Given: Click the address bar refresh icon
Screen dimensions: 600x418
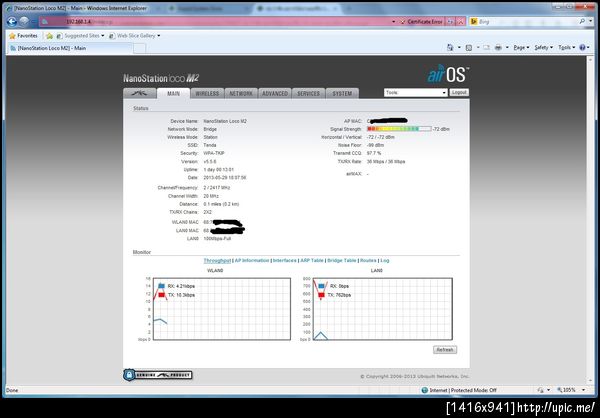Looking at the screenshot, I should click(x=450, y=22).
